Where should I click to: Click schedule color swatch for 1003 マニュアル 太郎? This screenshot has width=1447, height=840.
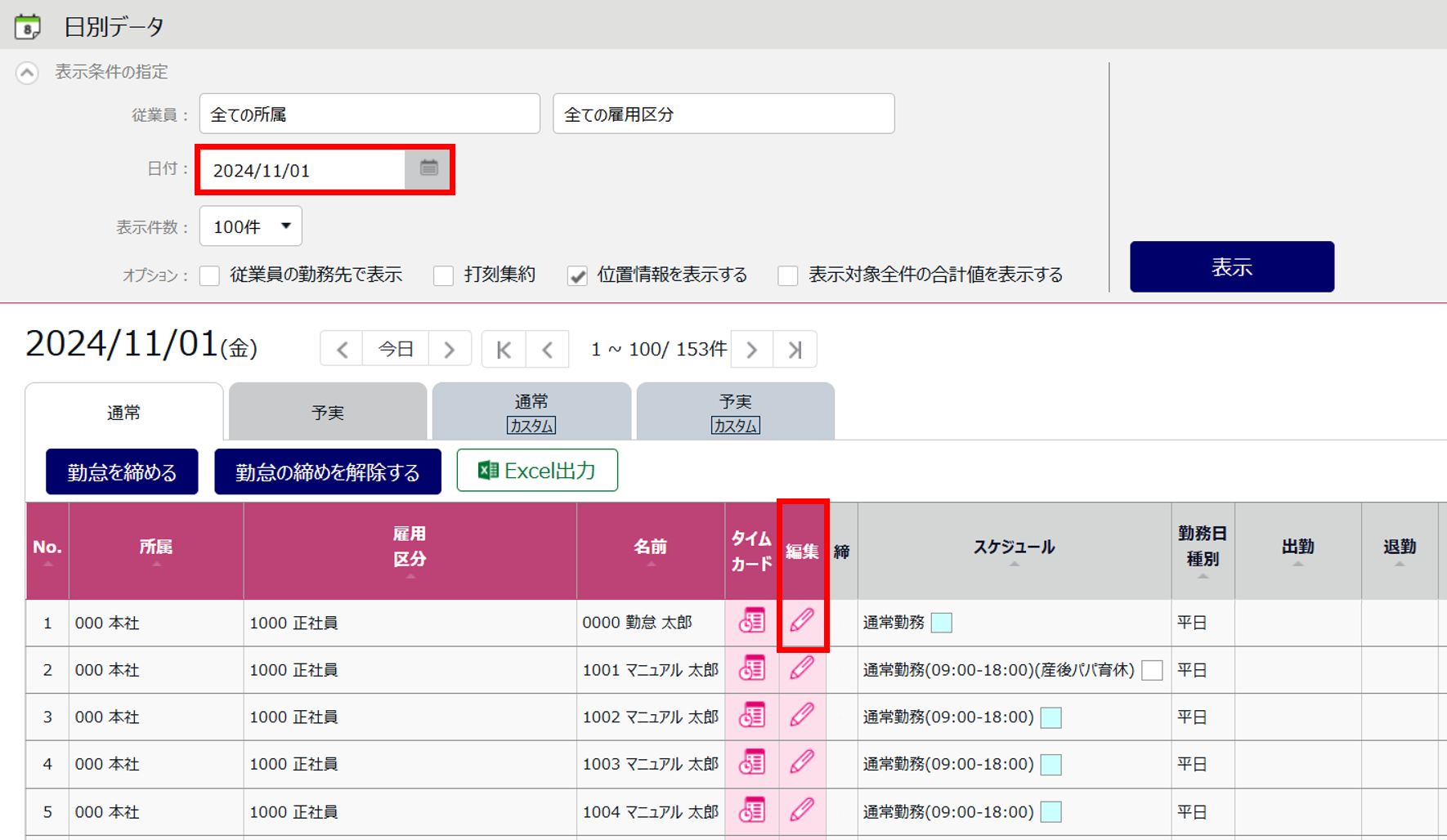click(1051, 765)
